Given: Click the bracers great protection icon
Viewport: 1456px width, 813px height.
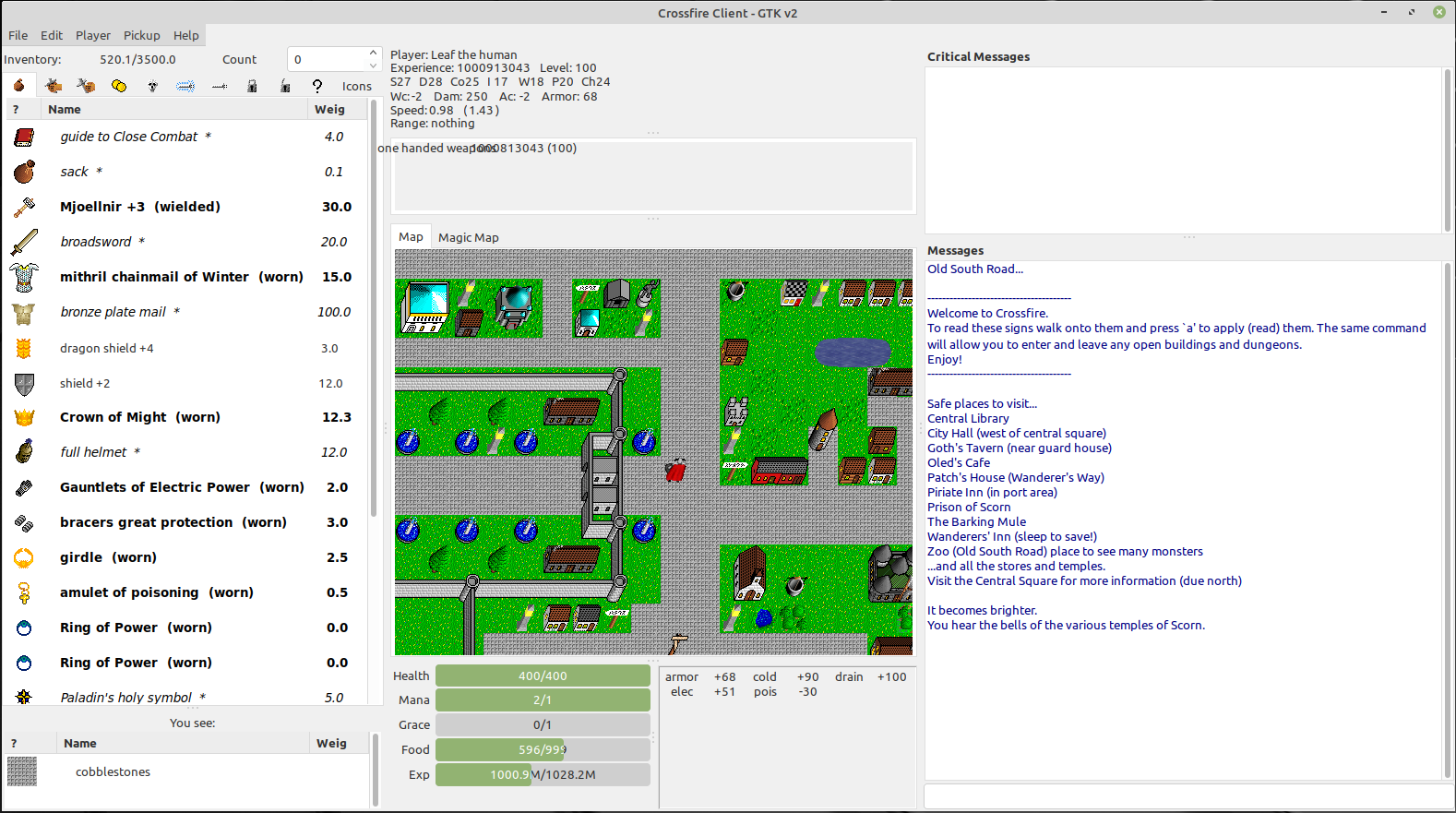Looking at the screenshot, I should (x=24, y=522).
